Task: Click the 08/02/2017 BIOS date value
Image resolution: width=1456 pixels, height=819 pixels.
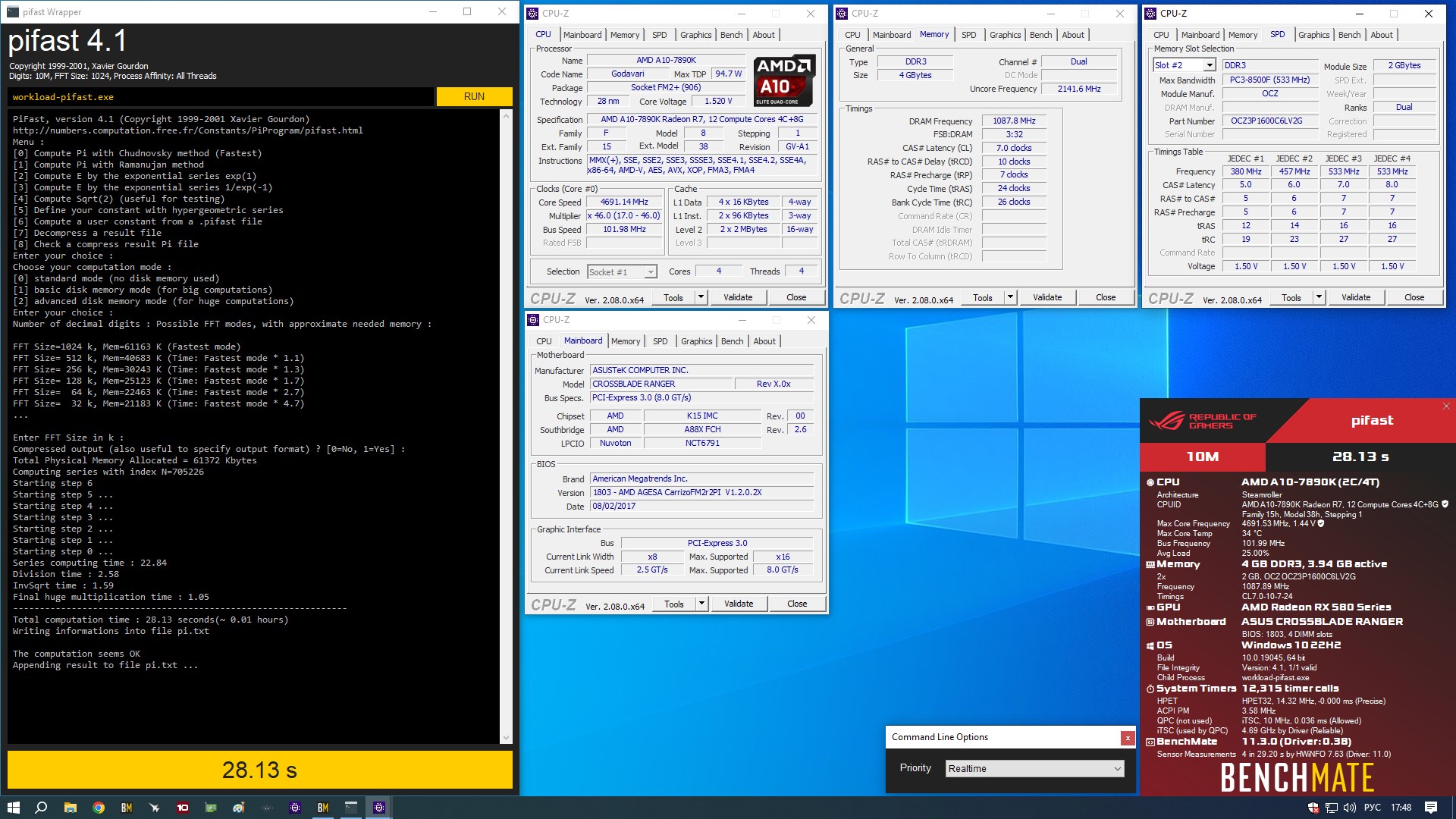Action: tap(701, 506)
